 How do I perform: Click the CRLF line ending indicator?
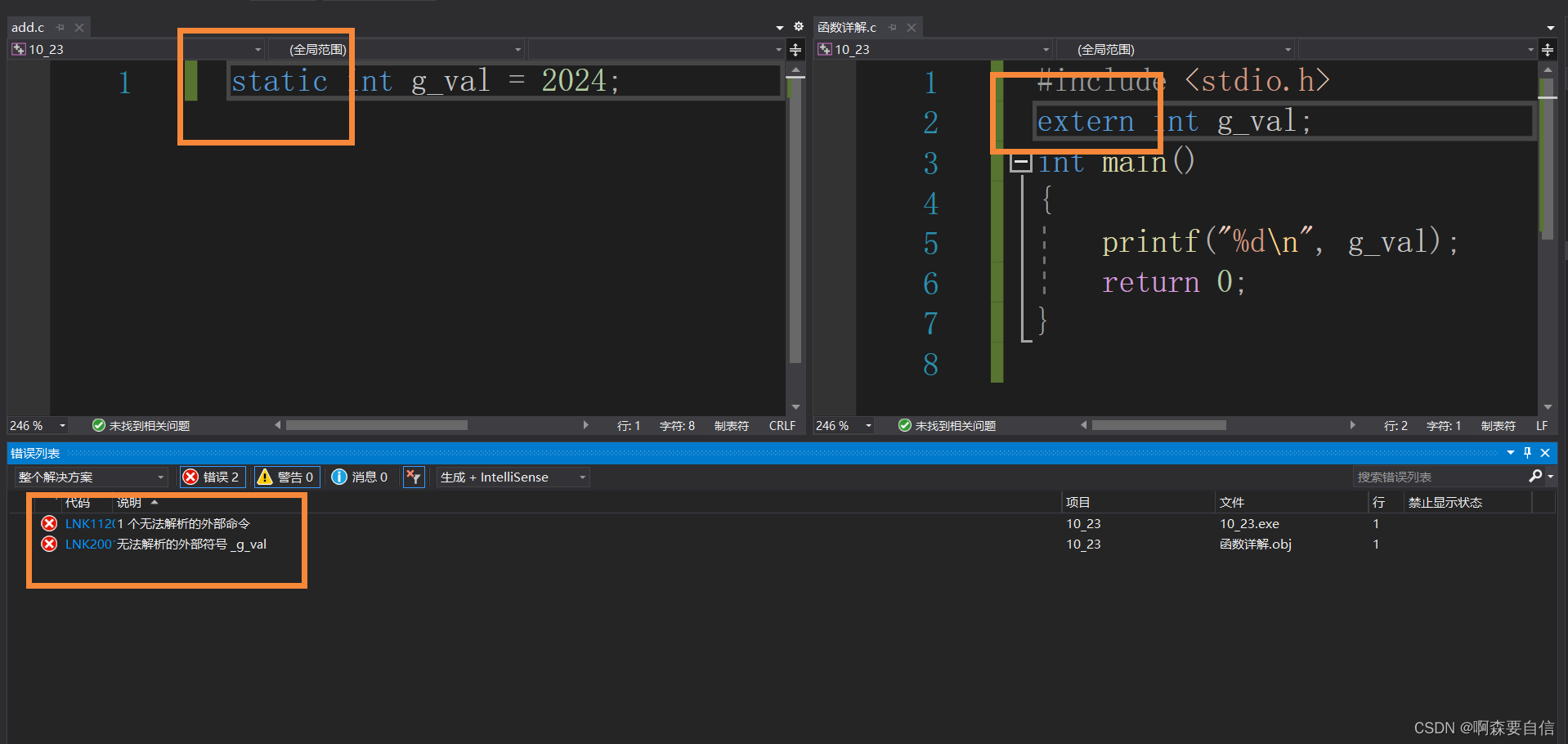click(x=782, y=426)
